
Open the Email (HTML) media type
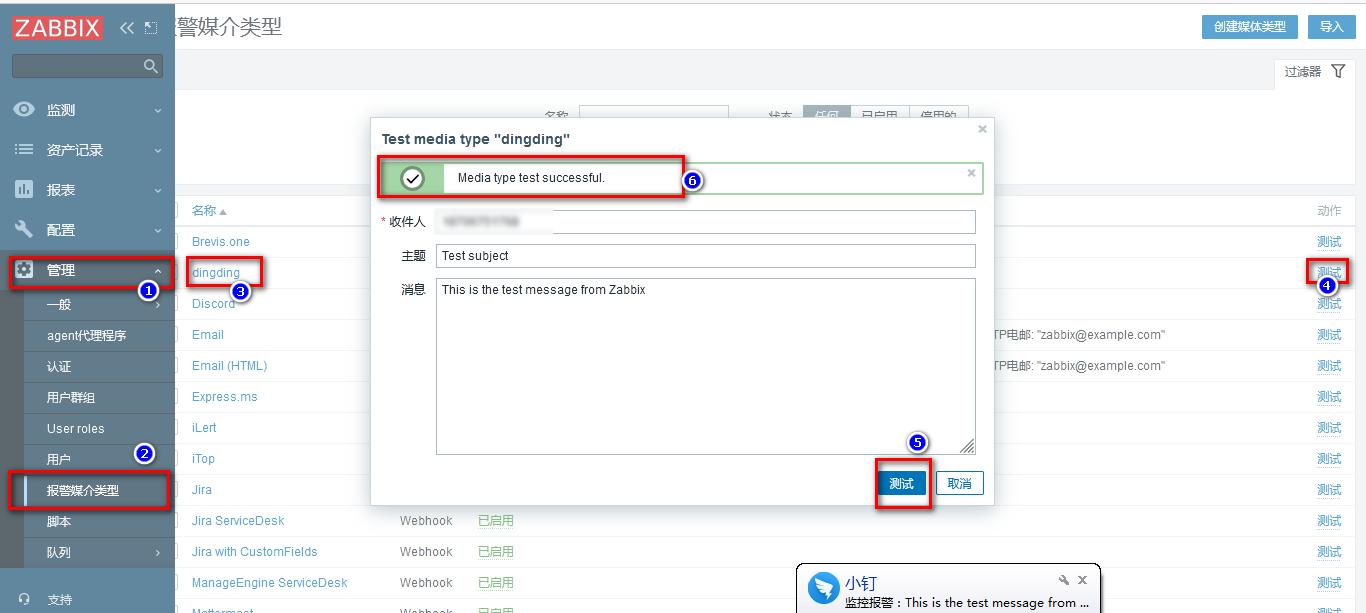[230, 366]
